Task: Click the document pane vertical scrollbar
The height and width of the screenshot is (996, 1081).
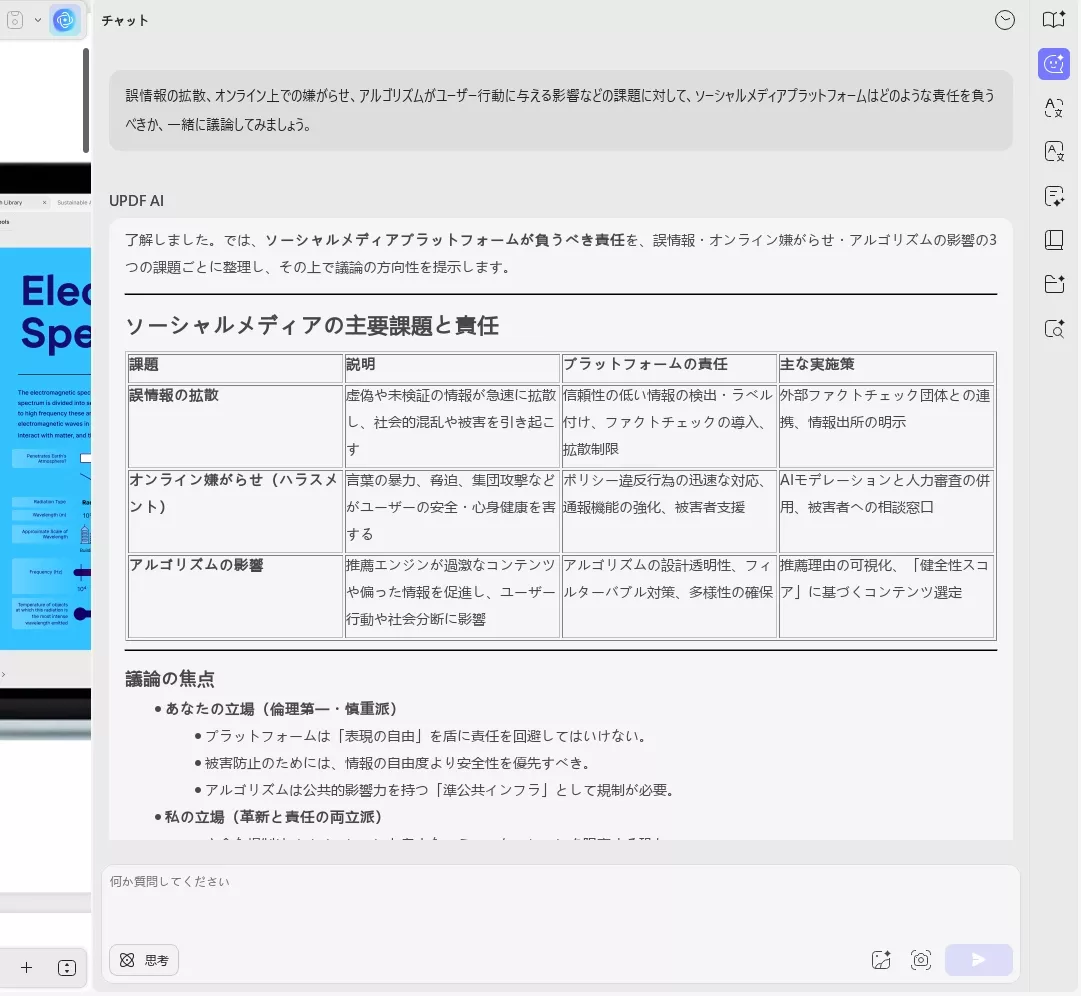Action: tap(86, 101)
